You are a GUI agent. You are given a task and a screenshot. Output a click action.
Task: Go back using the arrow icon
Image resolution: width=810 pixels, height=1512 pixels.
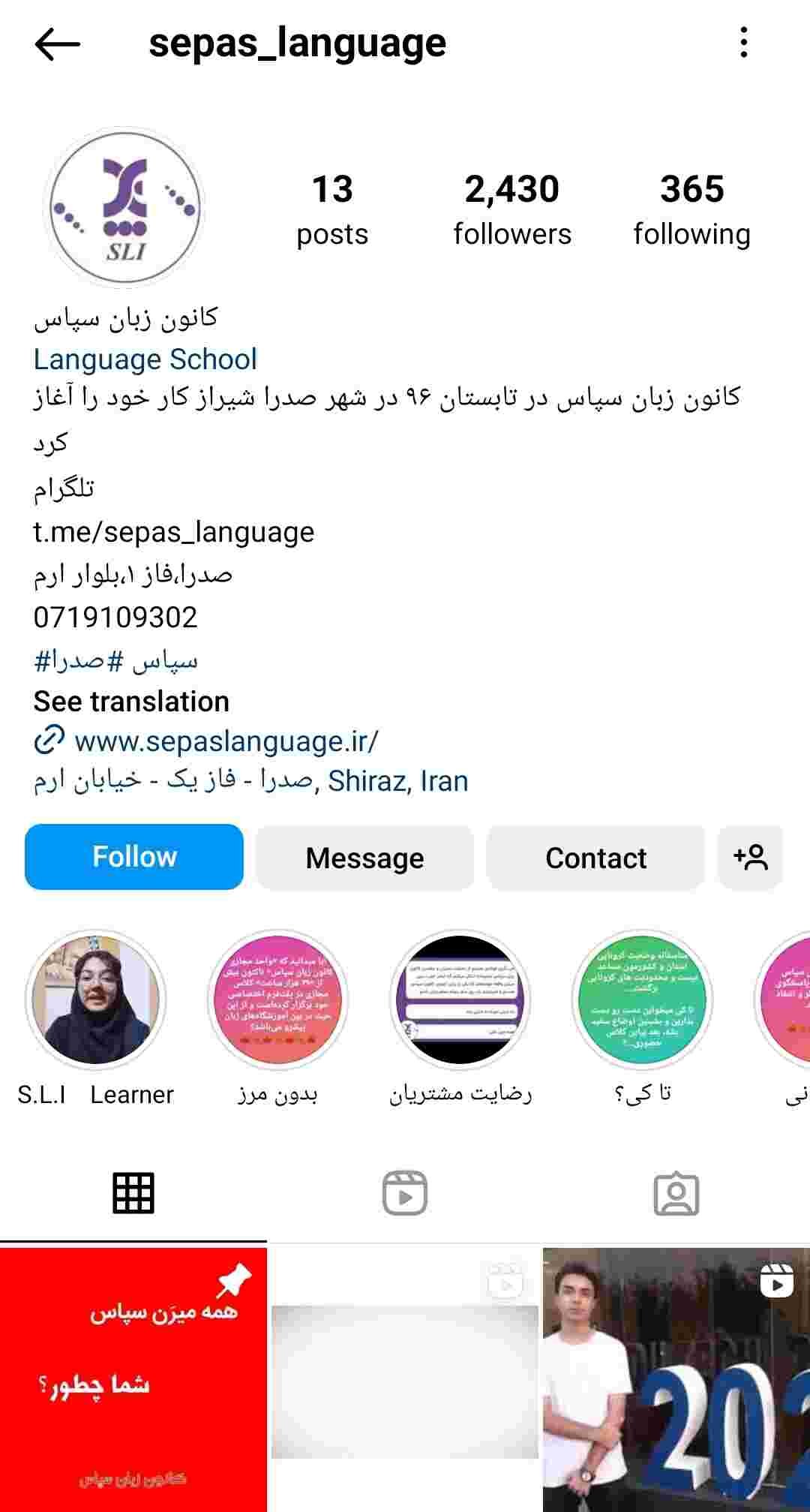[x=57, y=44]
